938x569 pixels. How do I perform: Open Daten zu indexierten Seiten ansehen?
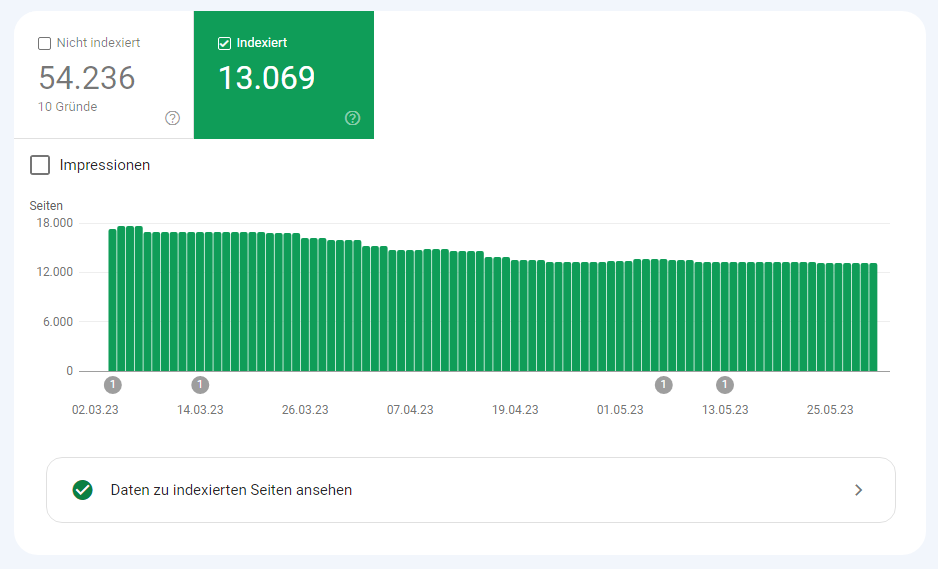pos(471,490)
